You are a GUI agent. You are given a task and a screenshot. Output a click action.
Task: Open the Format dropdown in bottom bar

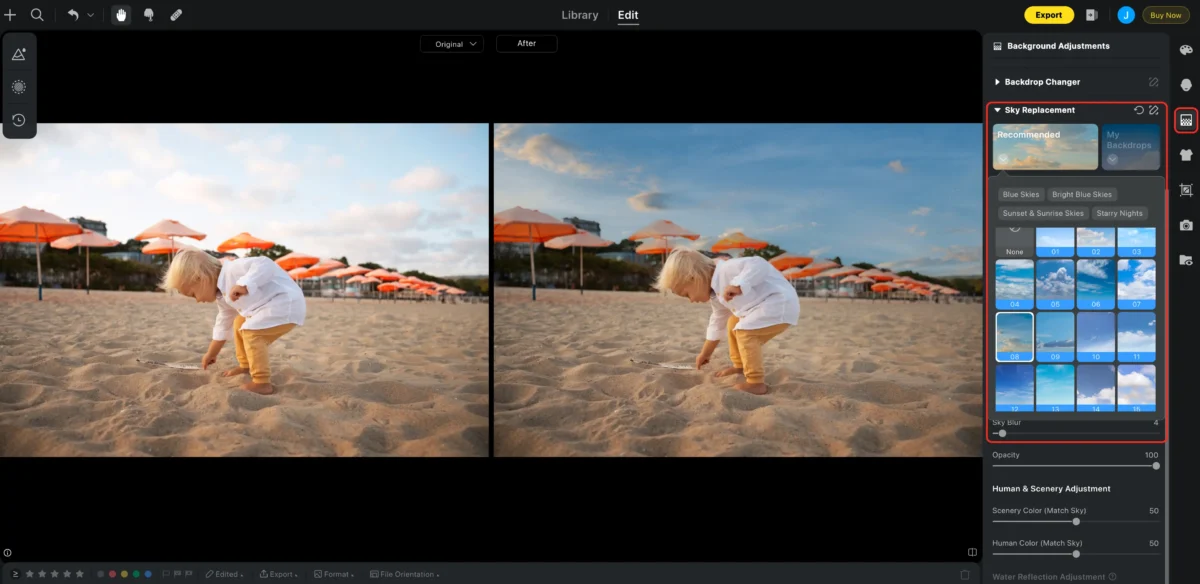(334, 574)
